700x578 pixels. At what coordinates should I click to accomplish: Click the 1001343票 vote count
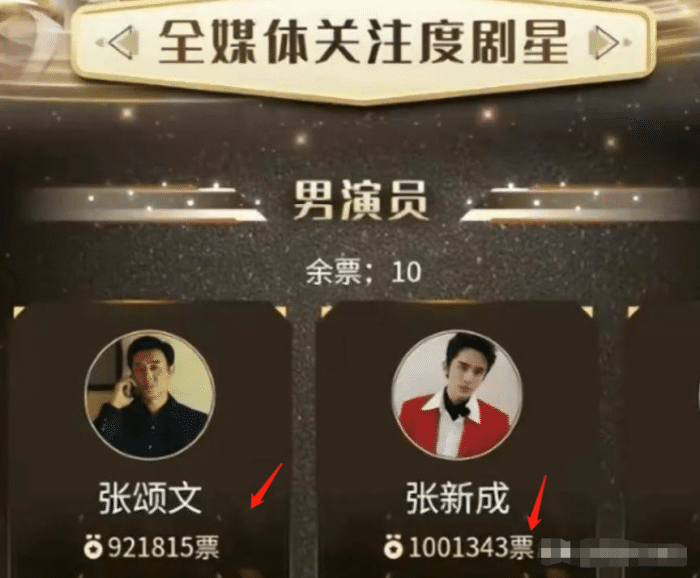click(x=471, y=547)
